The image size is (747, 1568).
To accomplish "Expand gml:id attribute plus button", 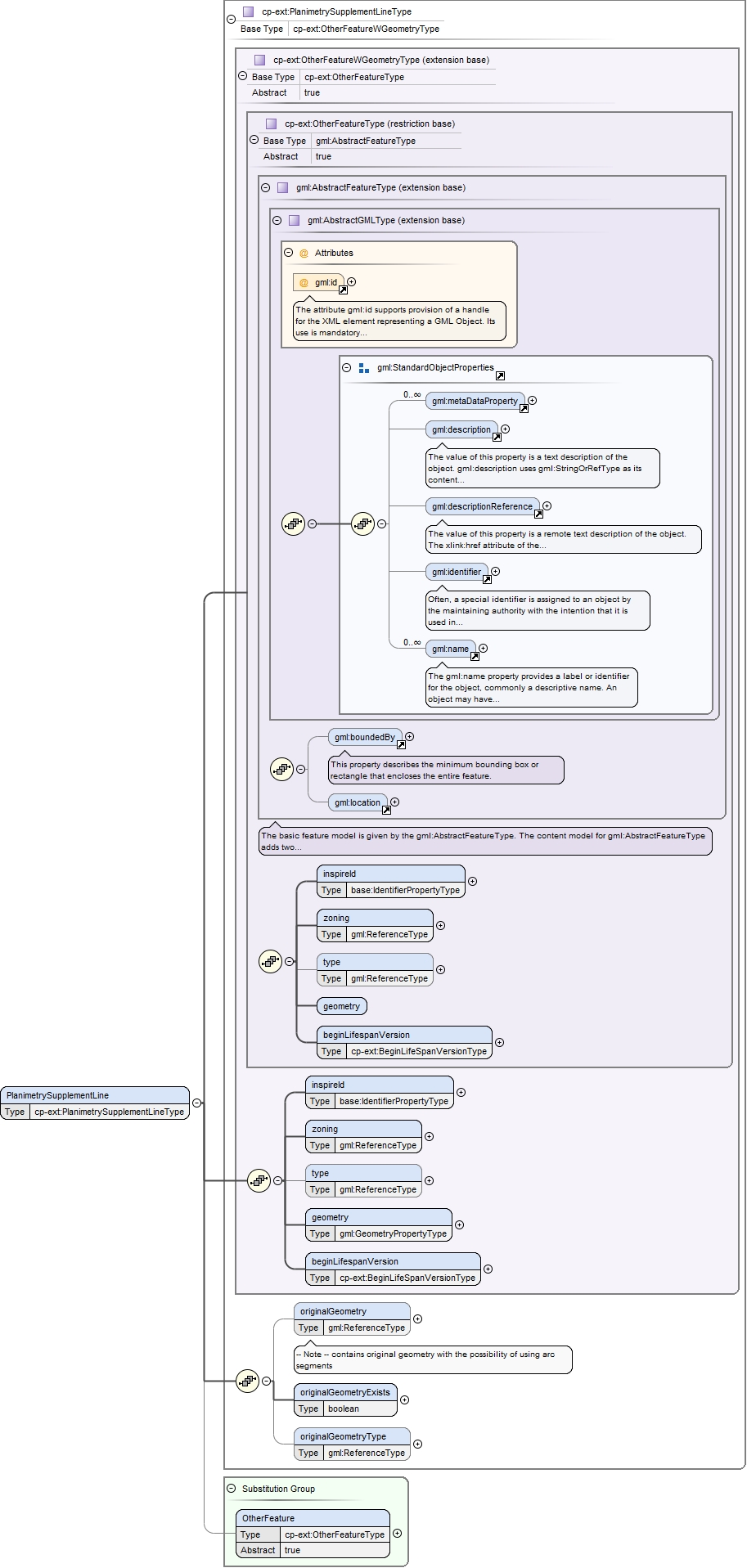I will (352, 281).
